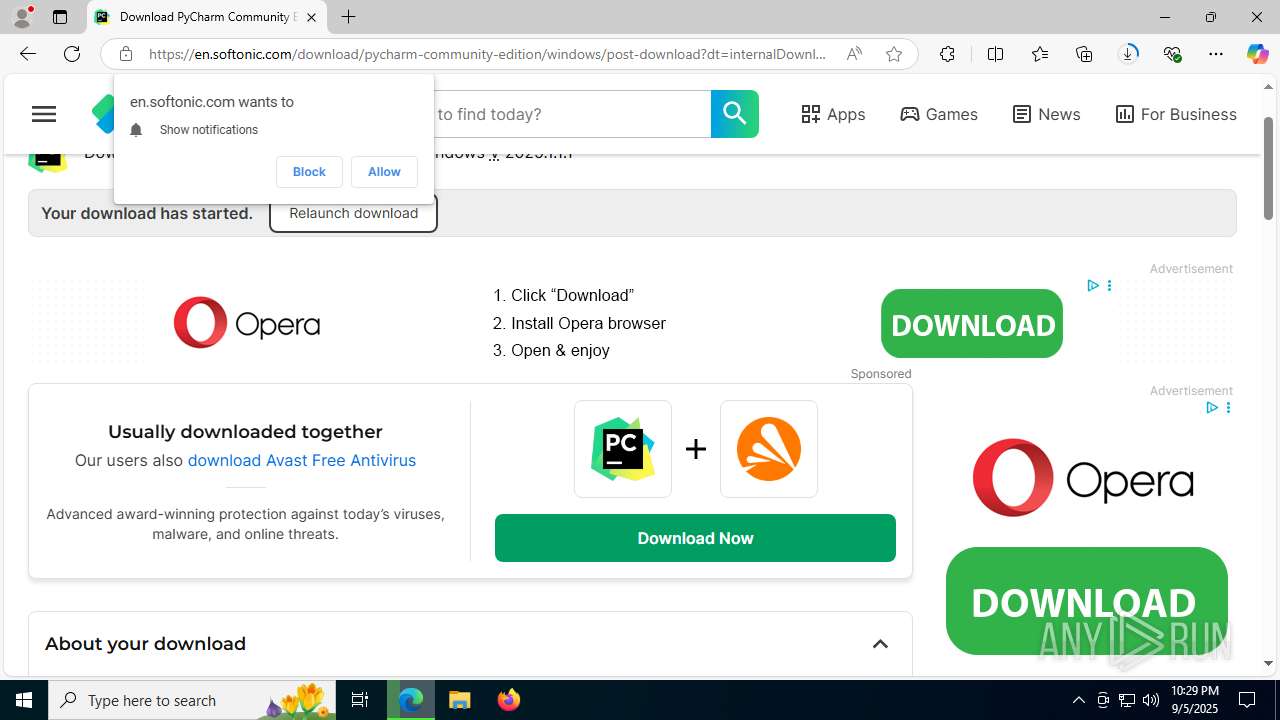Open Apps navigation menu
The width and height of the screenshot is (1280, 720).
pos(833,114)
